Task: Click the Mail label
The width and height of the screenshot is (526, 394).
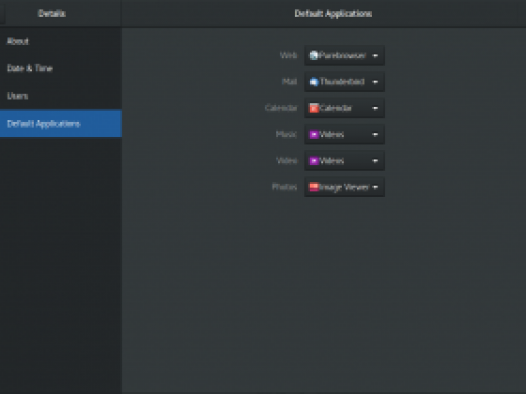Action: click(x=290, y=81)
